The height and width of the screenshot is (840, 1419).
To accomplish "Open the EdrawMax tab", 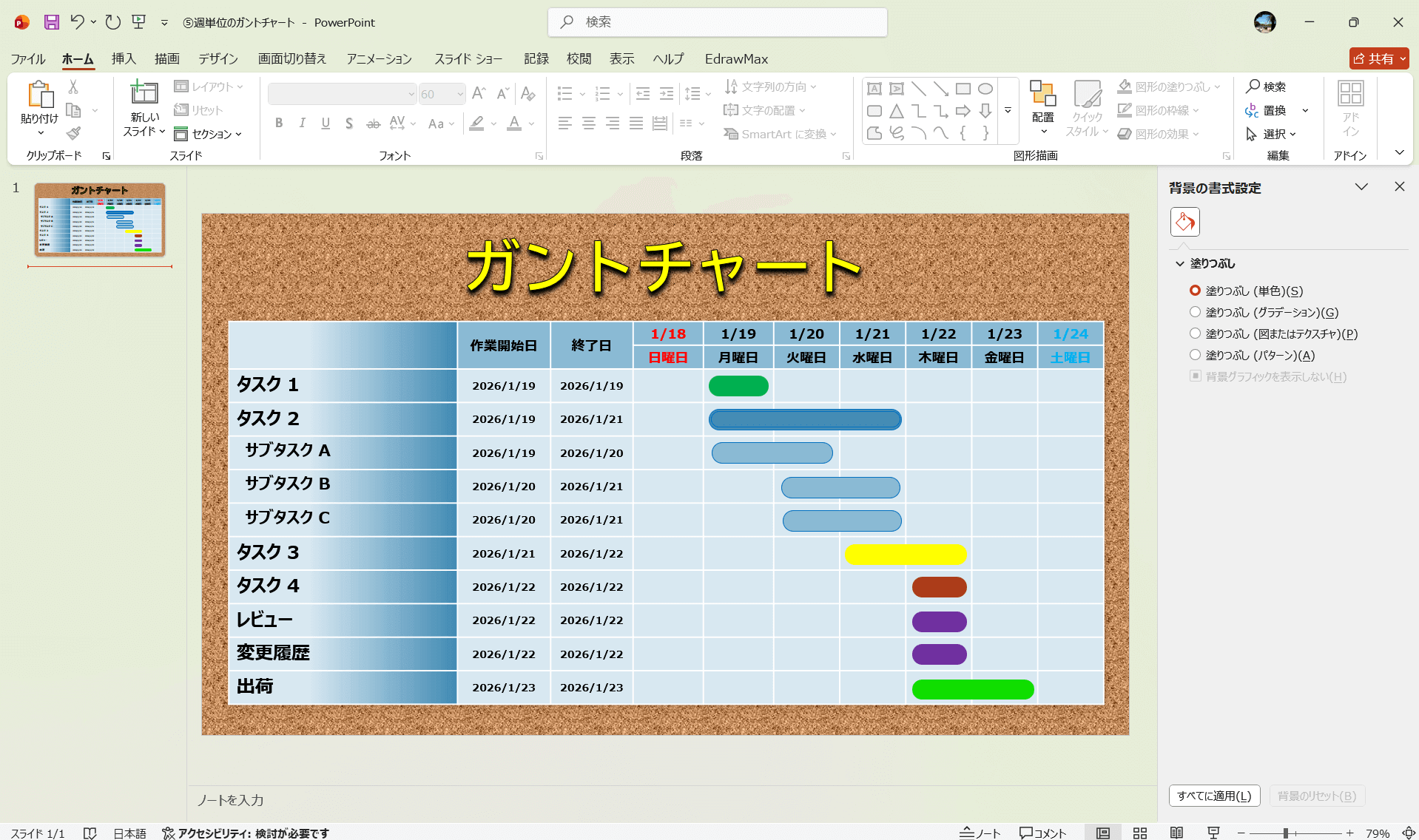I will (736, 59).
